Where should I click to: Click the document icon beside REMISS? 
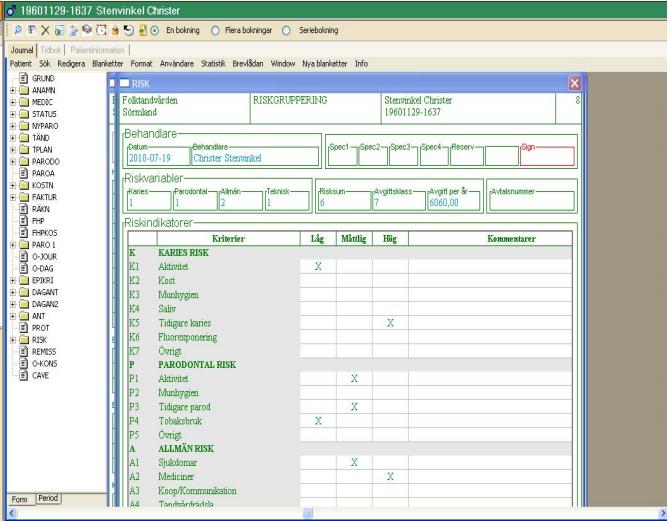point(24,351)
